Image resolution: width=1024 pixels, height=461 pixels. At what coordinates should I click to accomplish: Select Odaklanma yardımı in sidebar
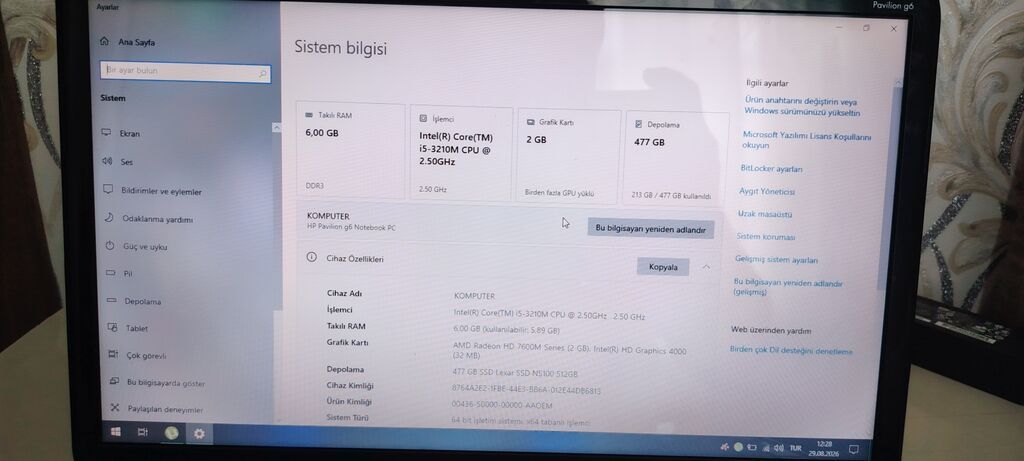click(x=157, y=219)
